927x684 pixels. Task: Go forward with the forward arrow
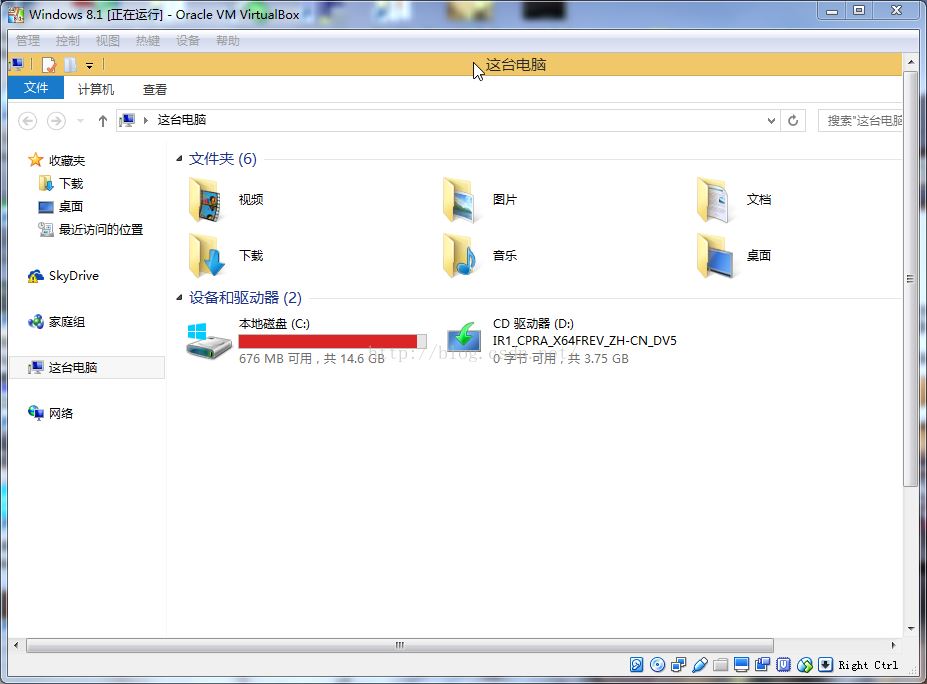coord(56,121)
